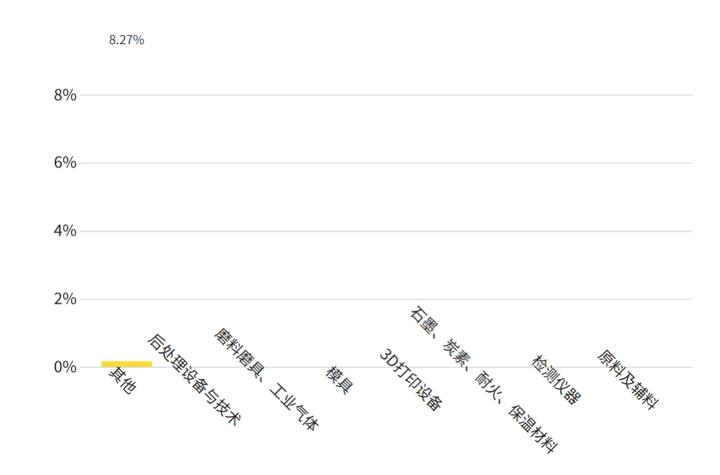The image size is (720, 475).
Task: Select the 后处理设备与技术 axis label
Action: click(194, 380)
